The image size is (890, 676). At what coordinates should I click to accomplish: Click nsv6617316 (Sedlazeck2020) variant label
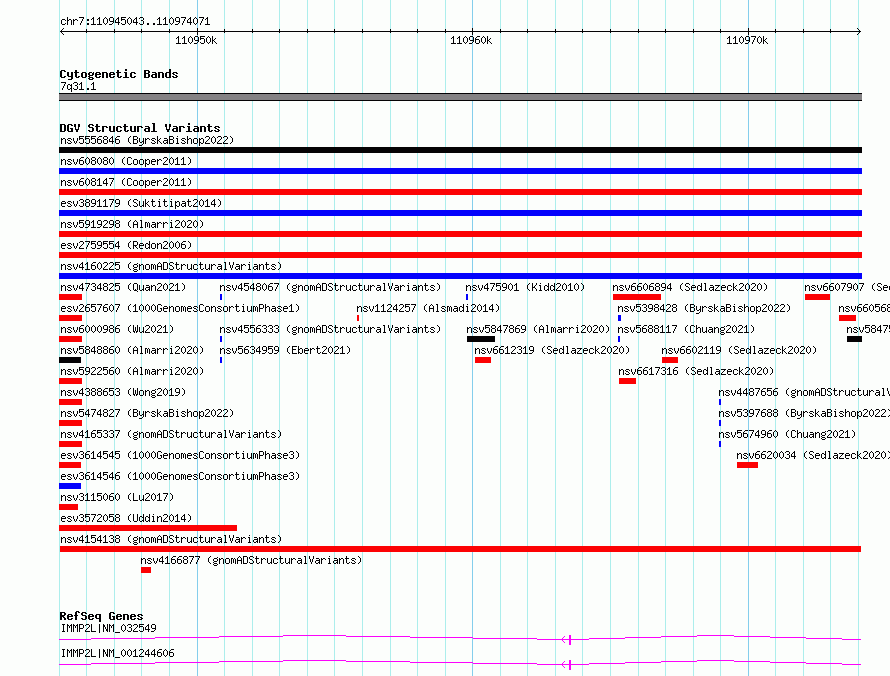pyautogui.click(x=696, y=371)
